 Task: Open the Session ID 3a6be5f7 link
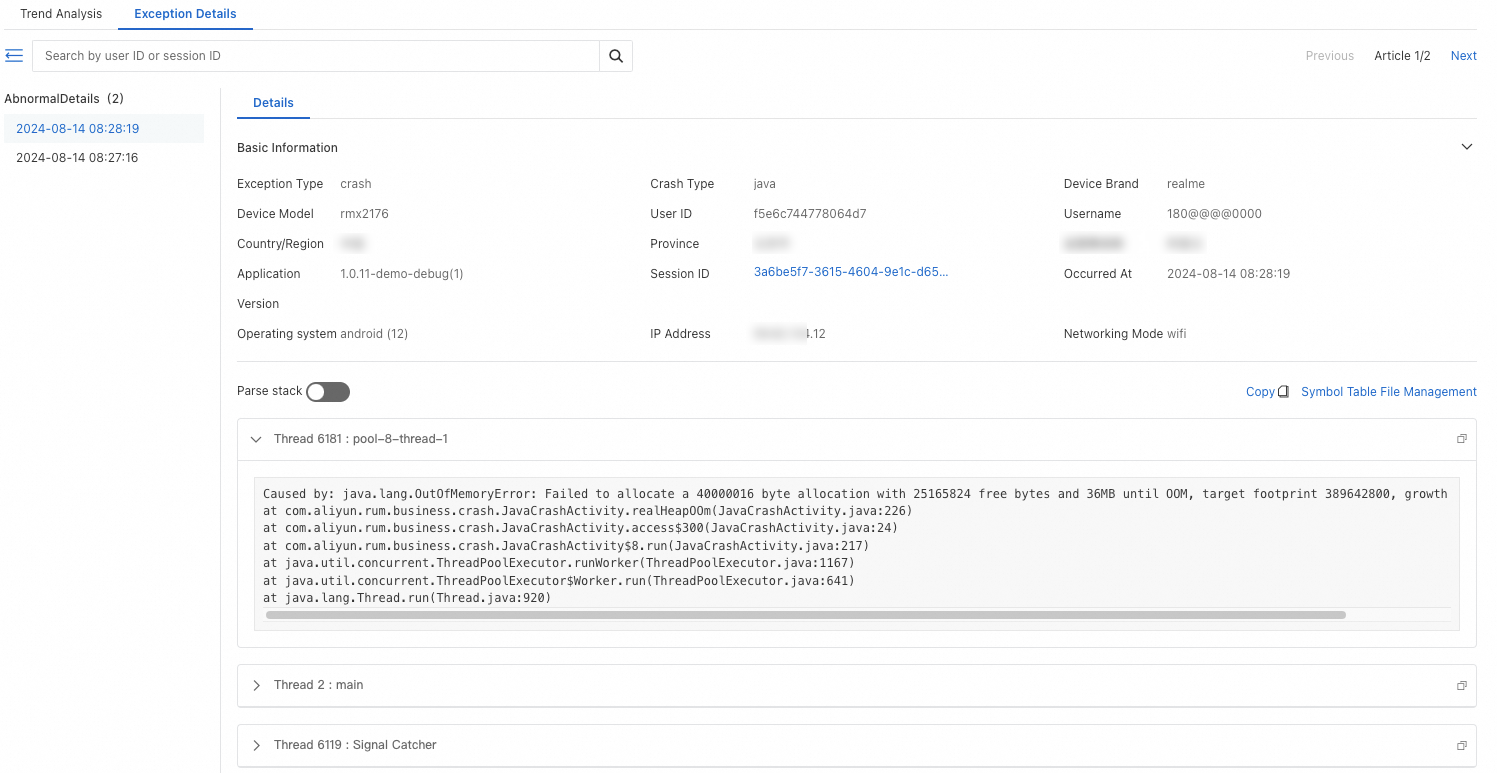(x=851, y=272)
